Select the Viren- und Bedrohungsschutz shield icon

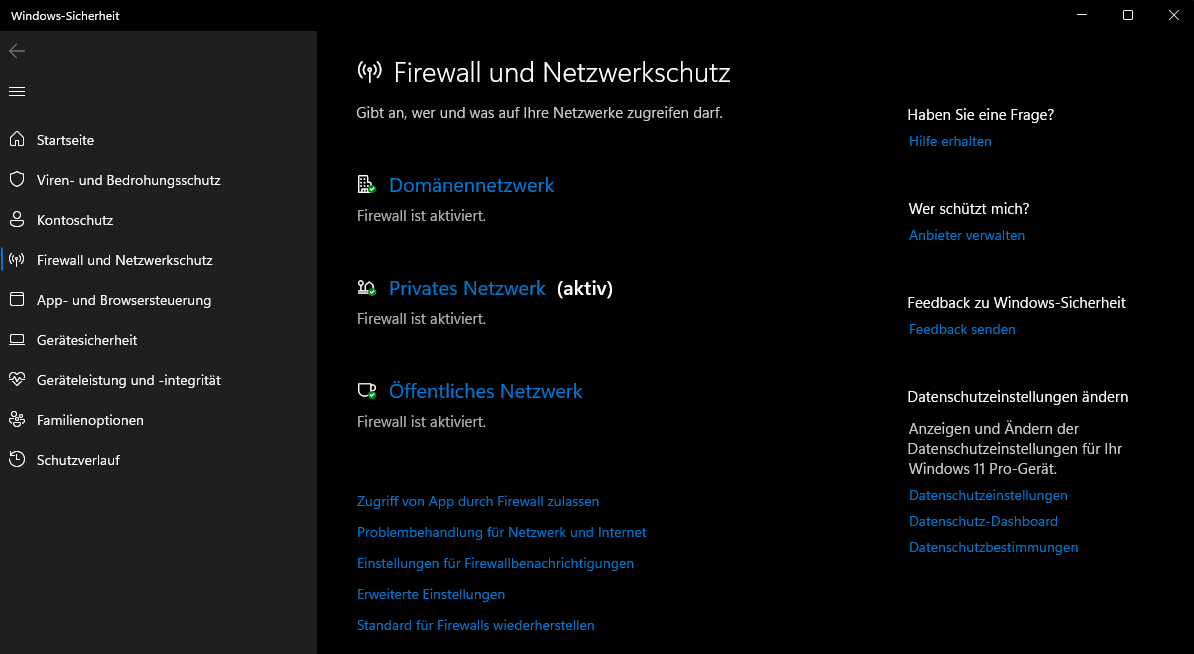[x=16, y=179]
